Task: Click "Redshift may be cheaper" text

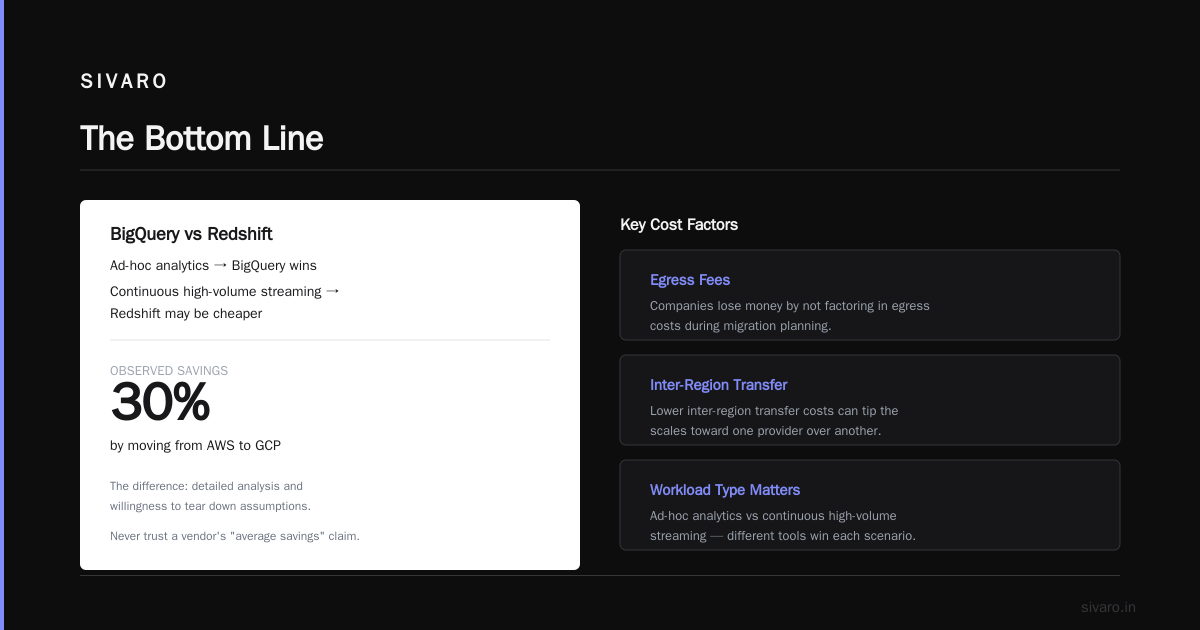Action: point(186,313)
